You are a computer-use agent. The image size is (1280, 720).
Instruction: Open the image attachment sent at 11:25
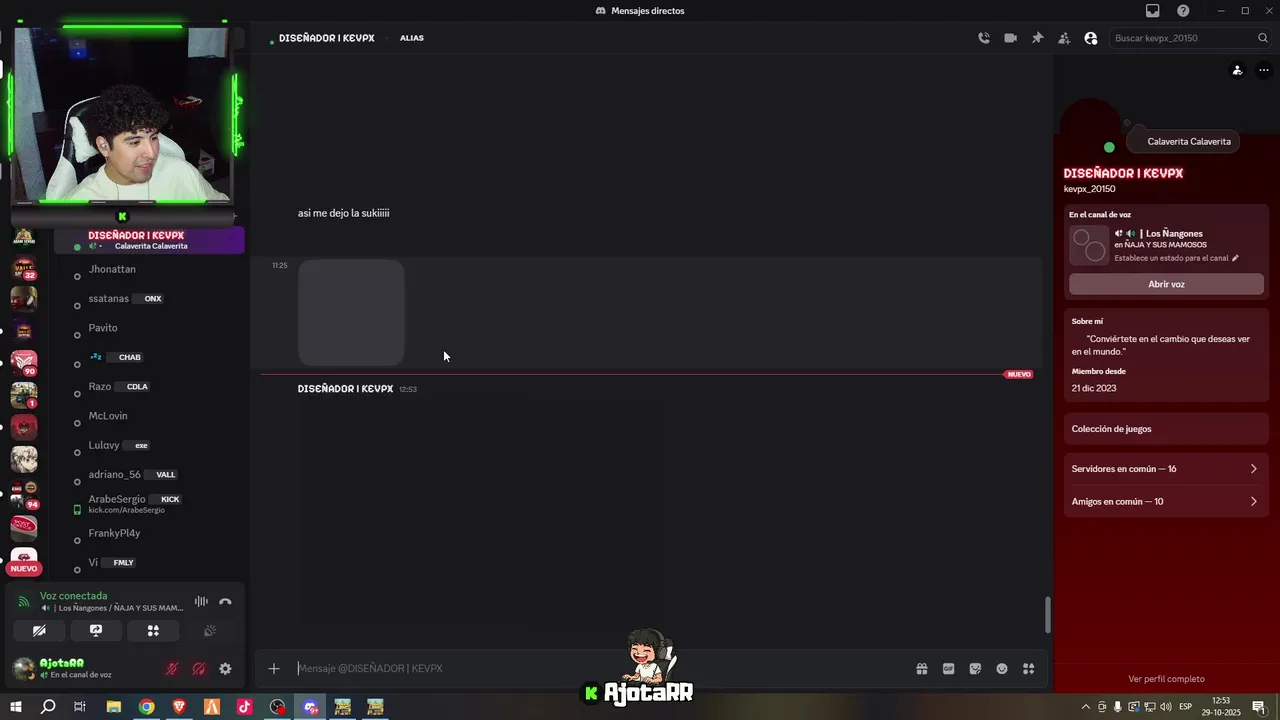[351, 313]
